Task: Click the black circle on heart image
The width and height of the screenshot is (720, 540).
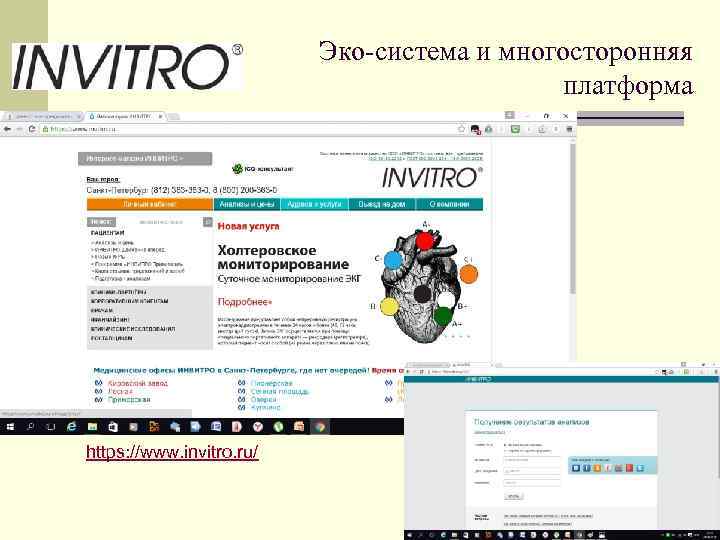Action: (422, 294)
